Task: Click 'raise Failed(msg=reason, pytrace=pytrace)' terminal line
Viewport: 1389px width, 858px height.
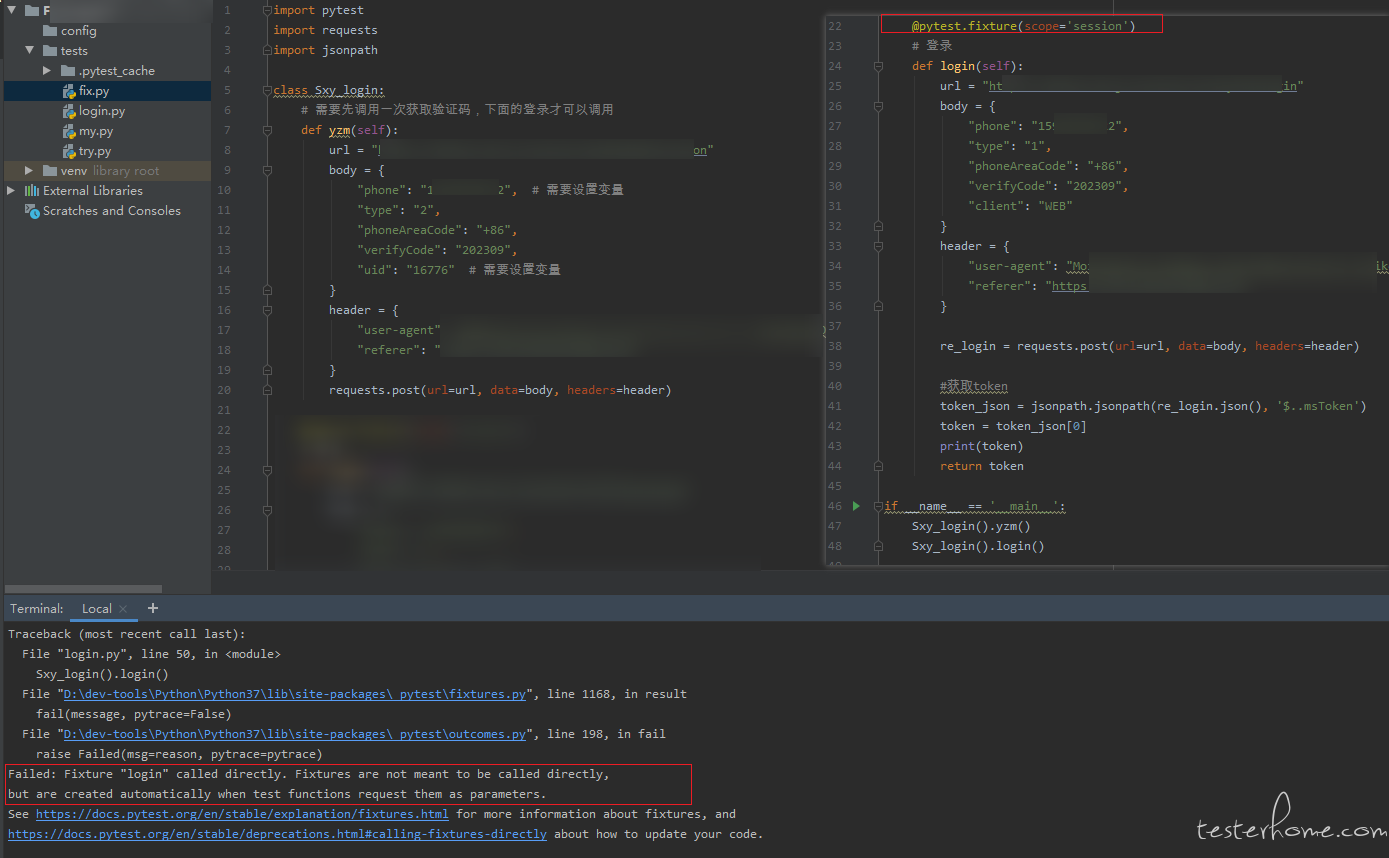Action: (179, 754)
